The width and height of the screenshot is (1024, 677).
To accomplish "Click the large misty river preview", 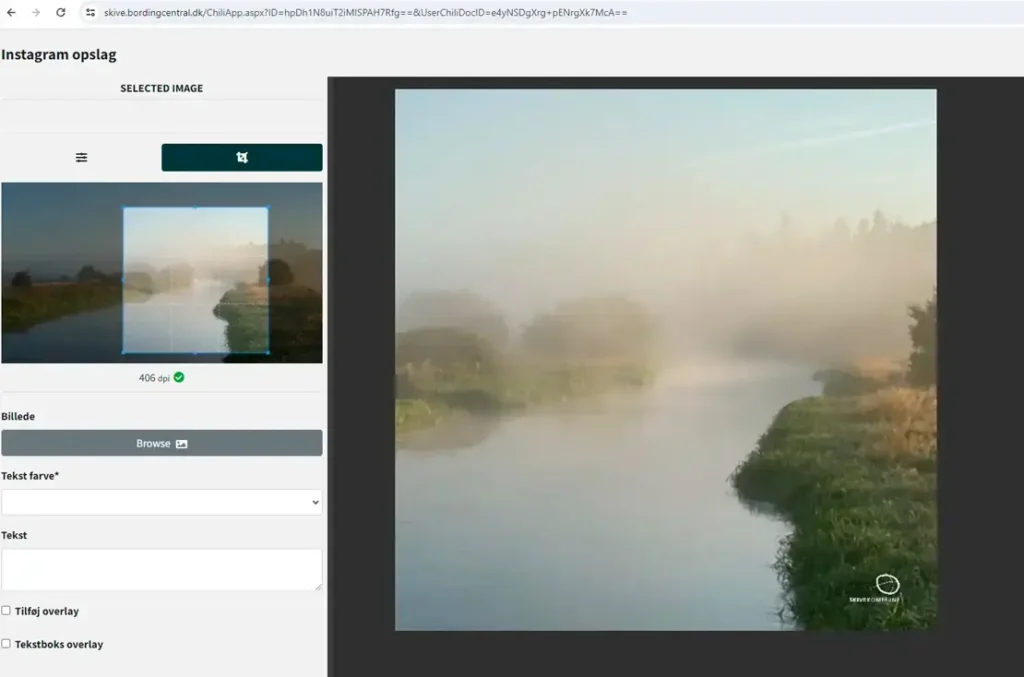I will [665, 359].
